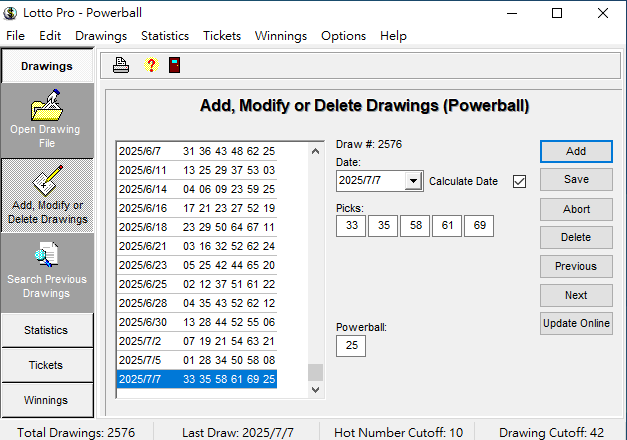
Task: Open the Edit menu
Action: click(50, 36)
